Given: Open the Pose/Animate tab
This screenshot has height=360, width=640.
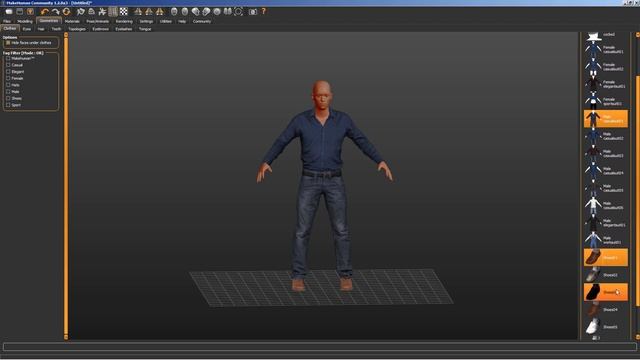Looking at the screenshot, I should tap(98, 21).
